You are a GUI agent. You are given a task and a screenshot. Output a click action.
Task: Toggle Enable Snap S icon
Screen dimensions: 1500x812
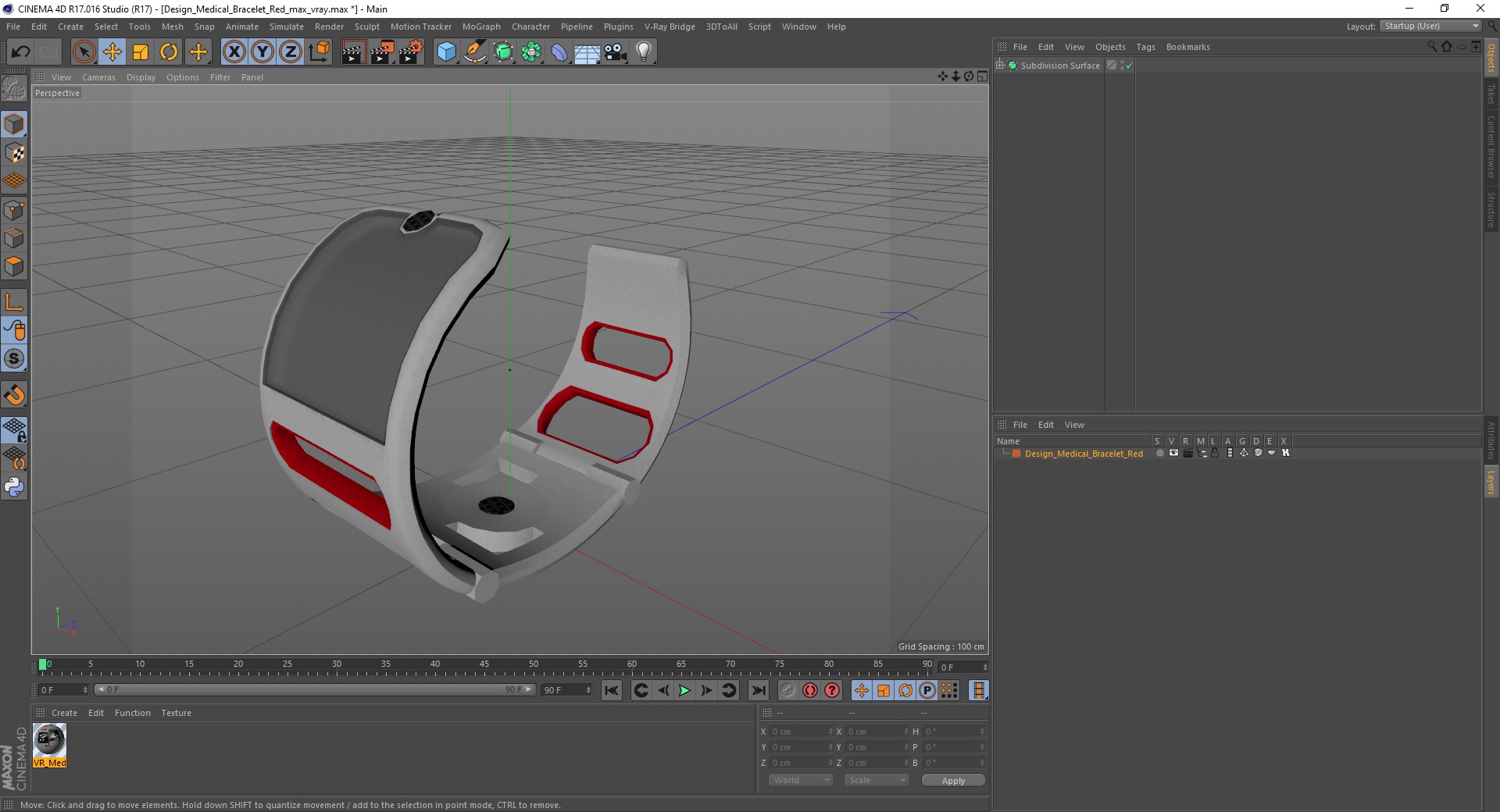click(x=14, y=358)
